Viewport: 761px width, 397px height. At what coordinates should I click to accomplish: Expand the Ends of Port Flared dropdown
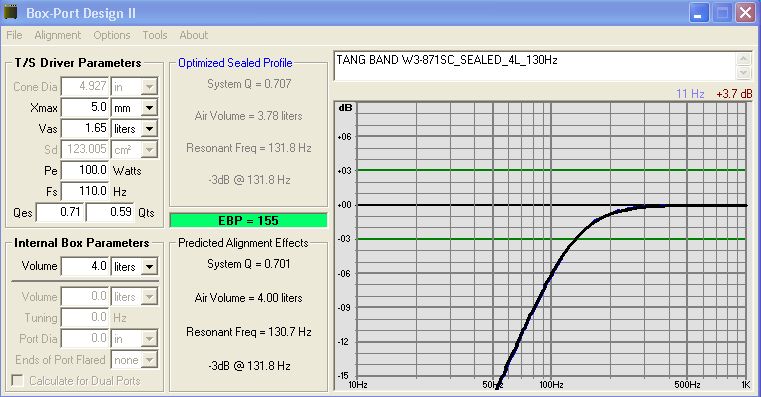(149, 360)
